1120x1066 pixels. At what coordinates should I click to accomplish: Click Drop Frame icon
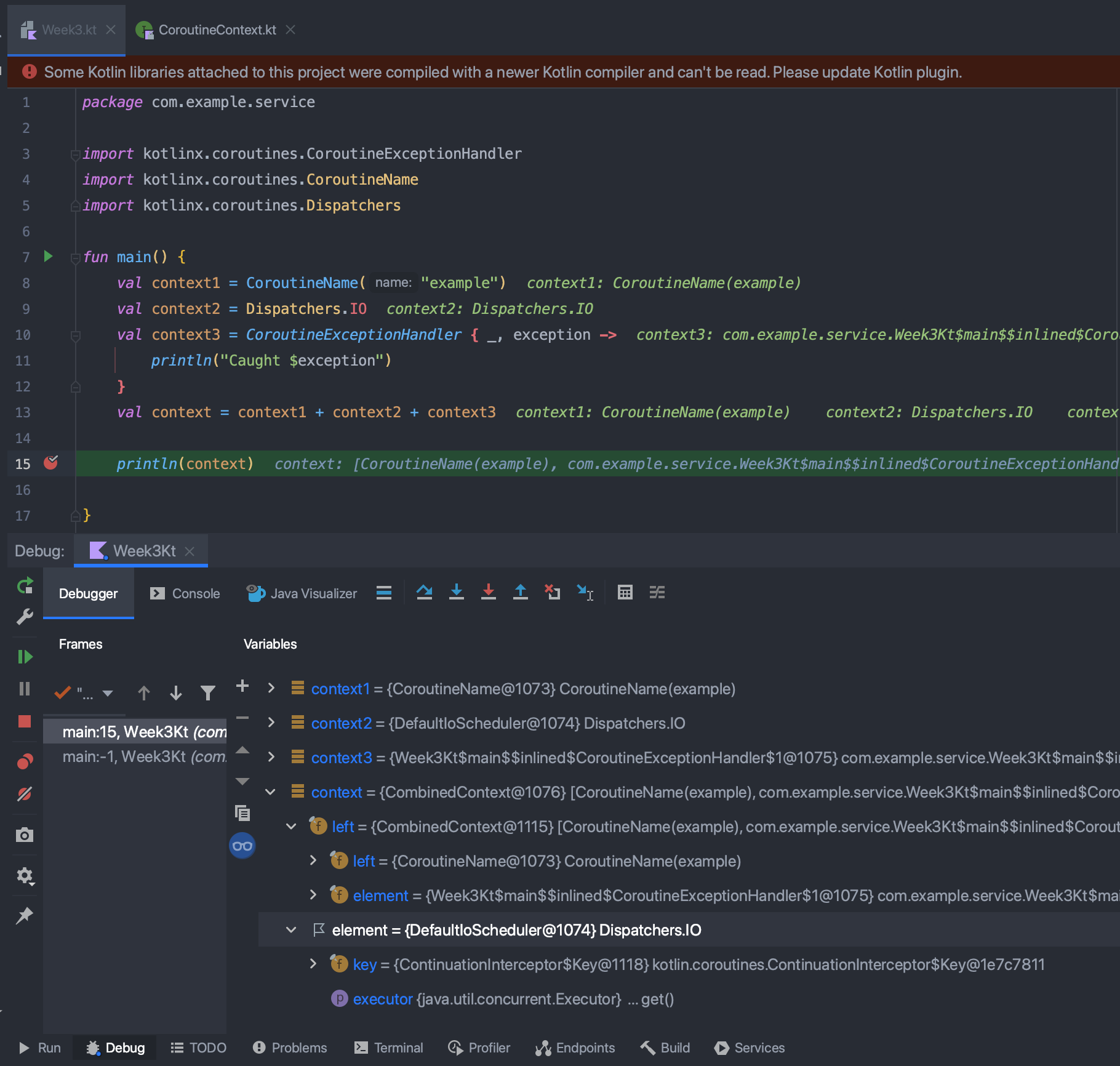tap(553, 592)
